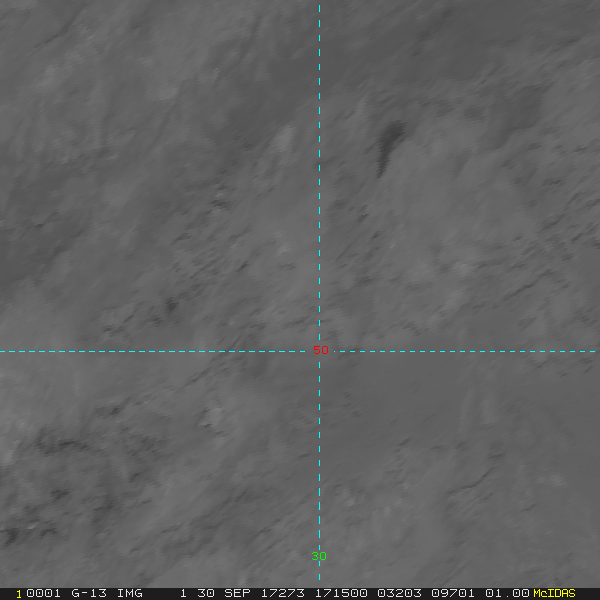Click the "01.00" resolution value

[507, 593]
